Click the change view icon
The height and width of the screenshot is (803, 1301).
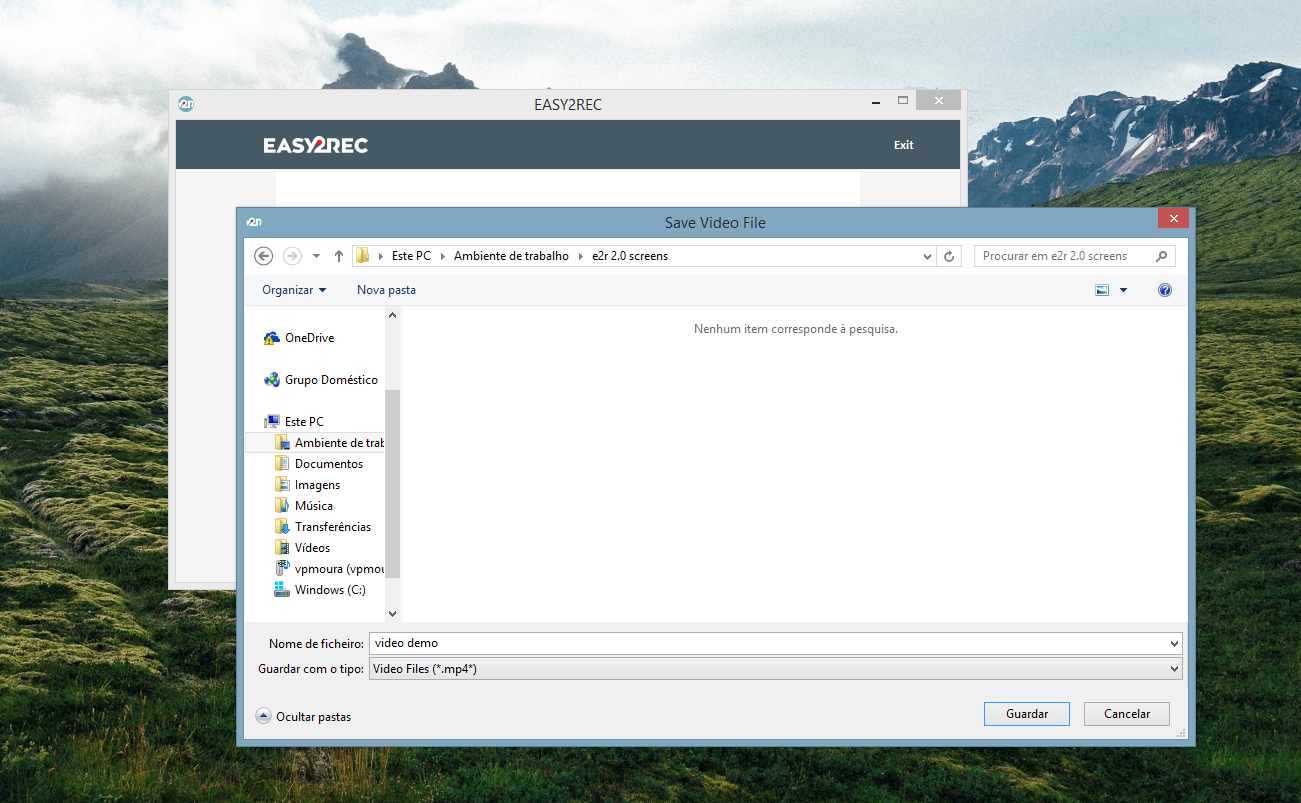pos(1102,290)
